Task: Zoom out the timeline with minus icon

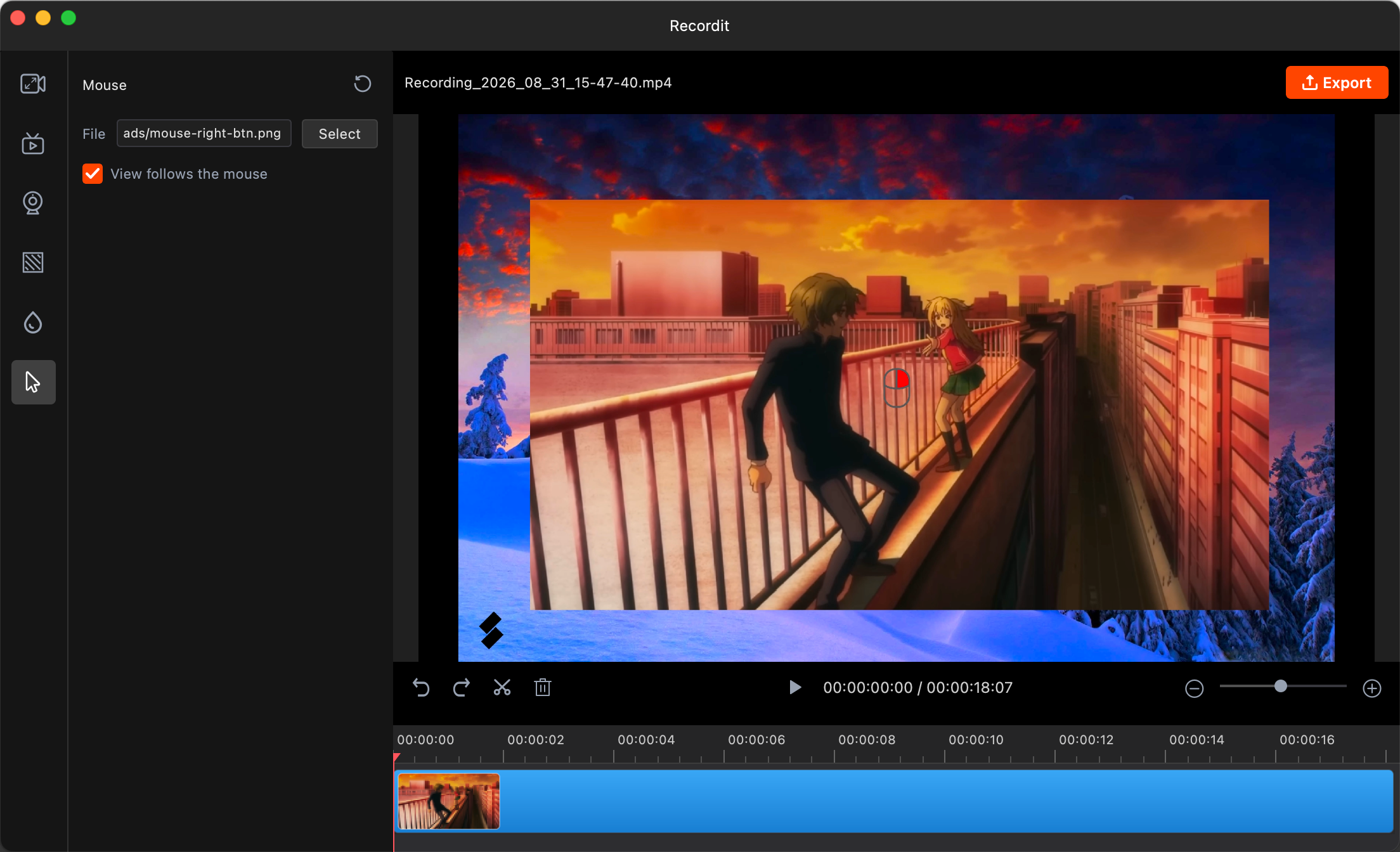Action: point(1194,688)
